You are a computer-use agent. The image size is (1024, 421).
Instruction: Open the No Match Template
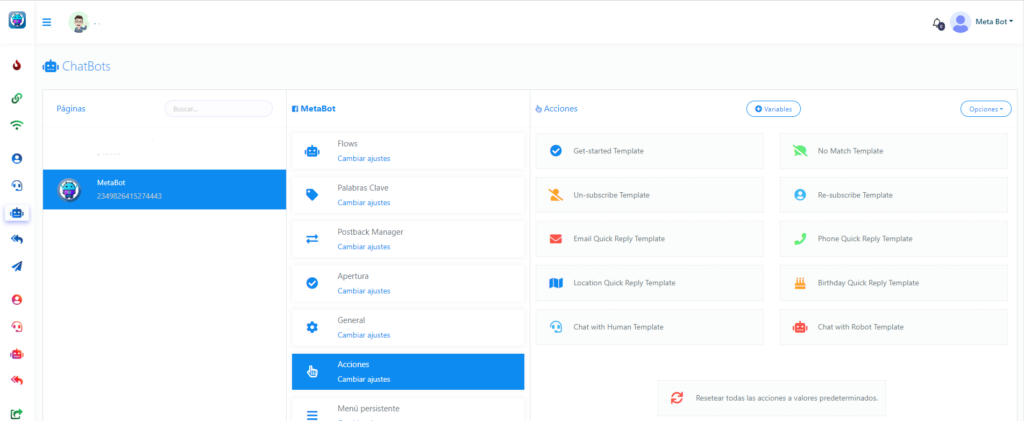pyautogui.click(x=893, y=151)
